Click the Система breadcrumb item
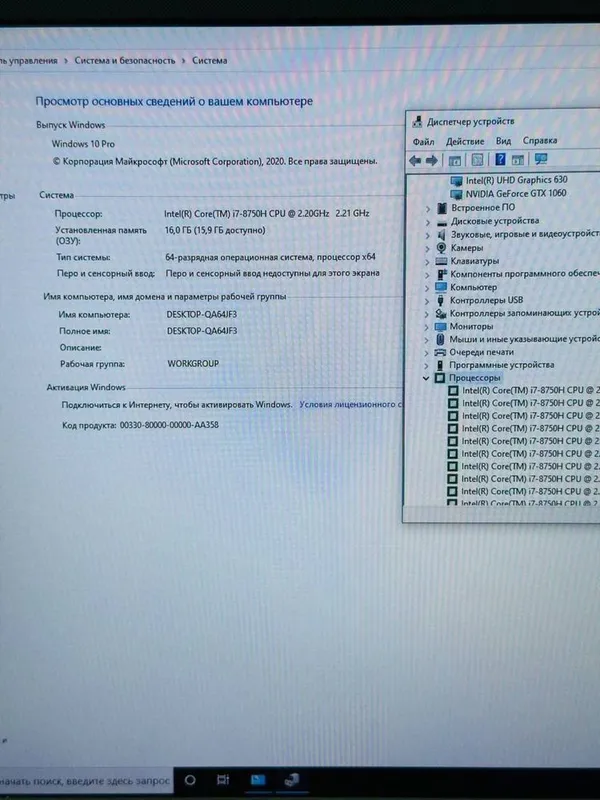The image size is (600, 800). click(210, 60)
